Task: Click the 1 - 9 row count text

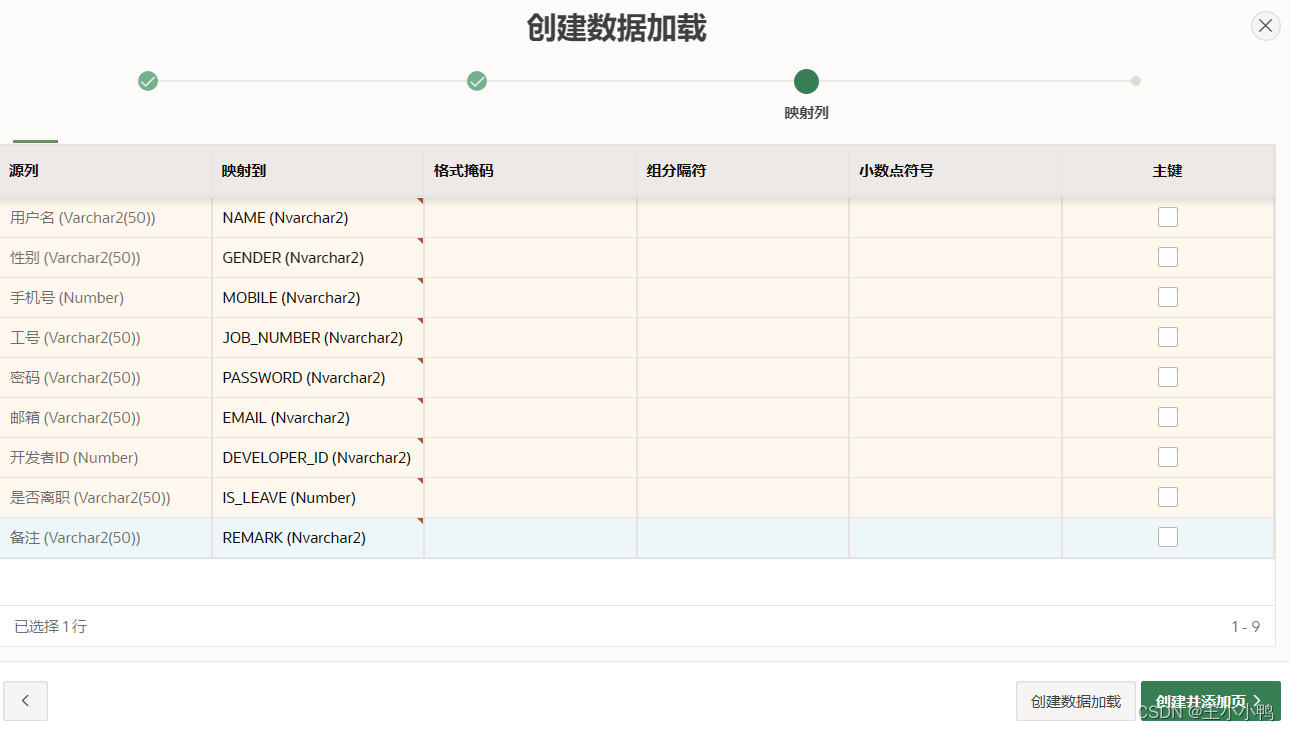Action: (x=1245, y=626)
